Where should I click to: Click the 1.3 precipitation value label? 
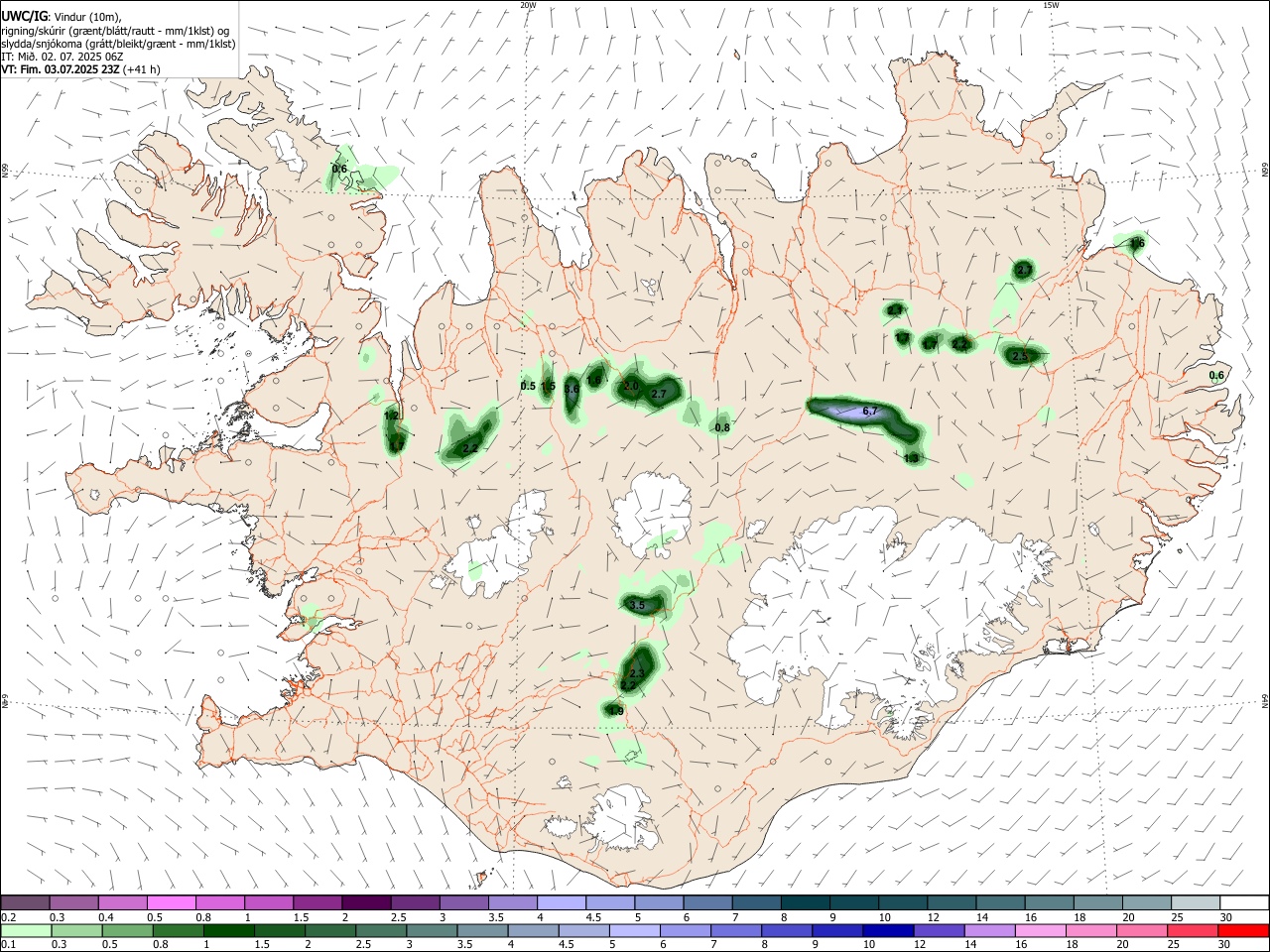912,458
